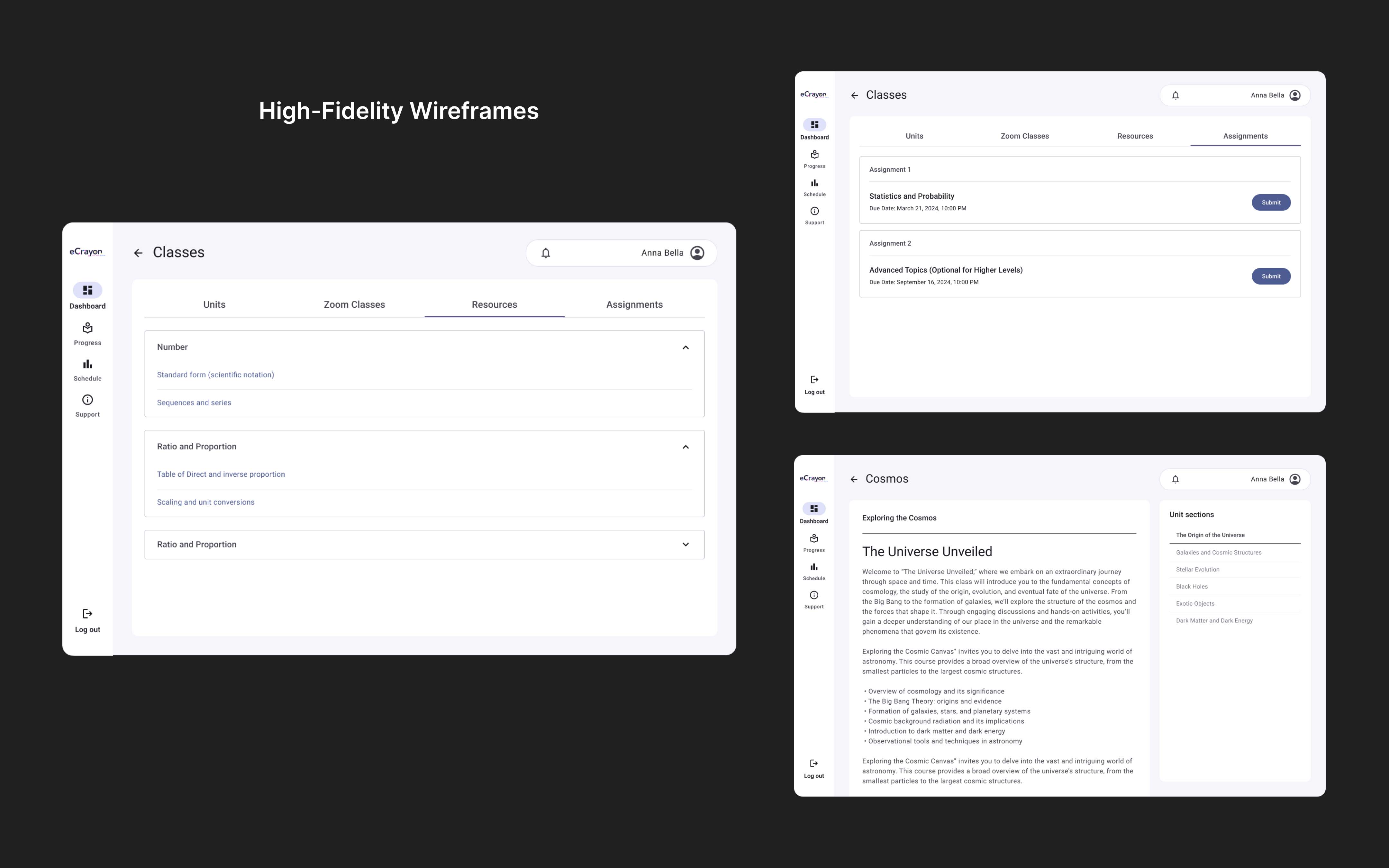Click Log out icon in large Resources screen
Viewport: 1389px width, 868px height.
tap(87, 614)
